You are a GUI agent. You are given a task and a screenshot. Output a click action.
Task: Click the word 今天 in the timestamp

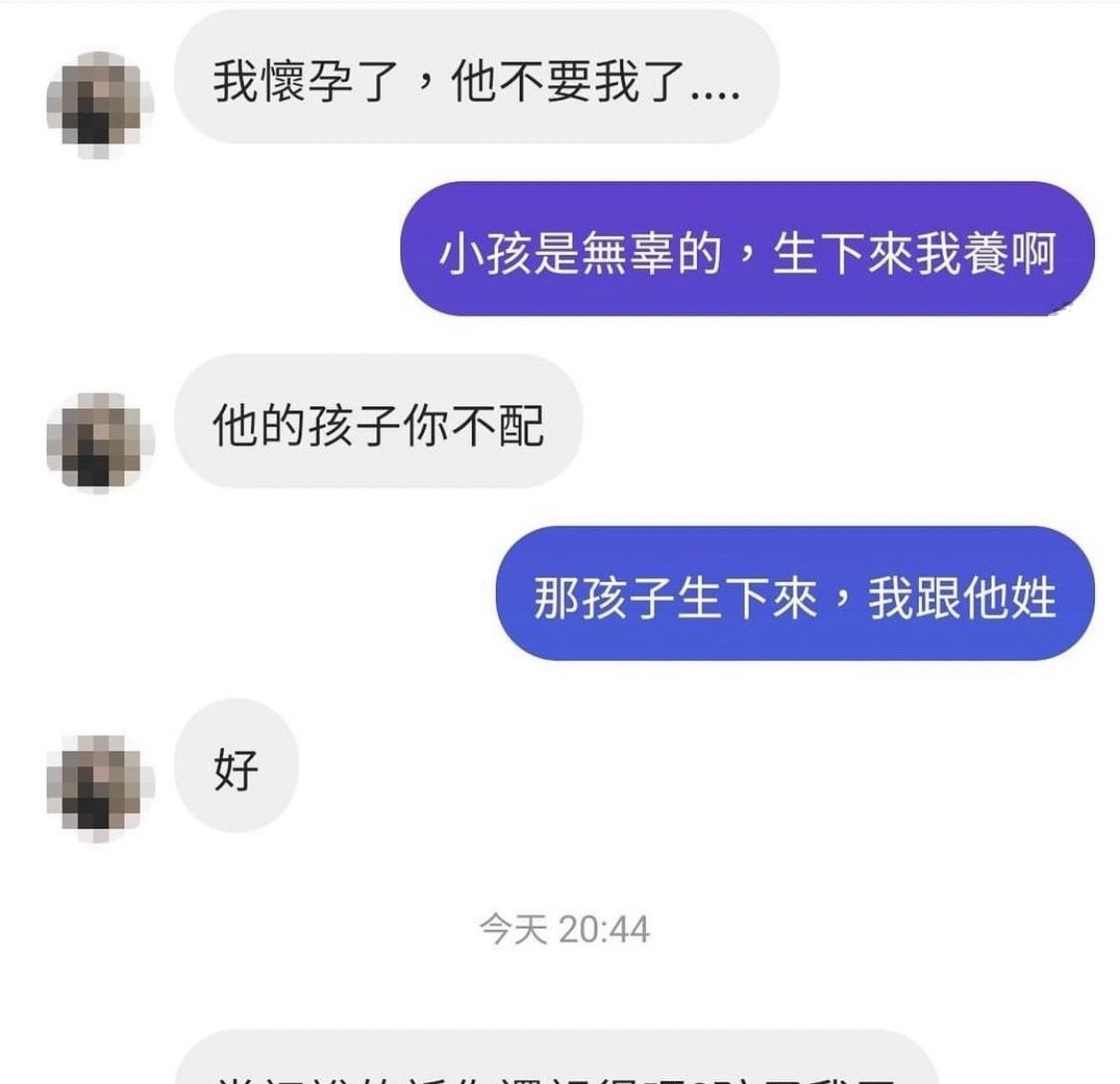click(x=513, y=929)
